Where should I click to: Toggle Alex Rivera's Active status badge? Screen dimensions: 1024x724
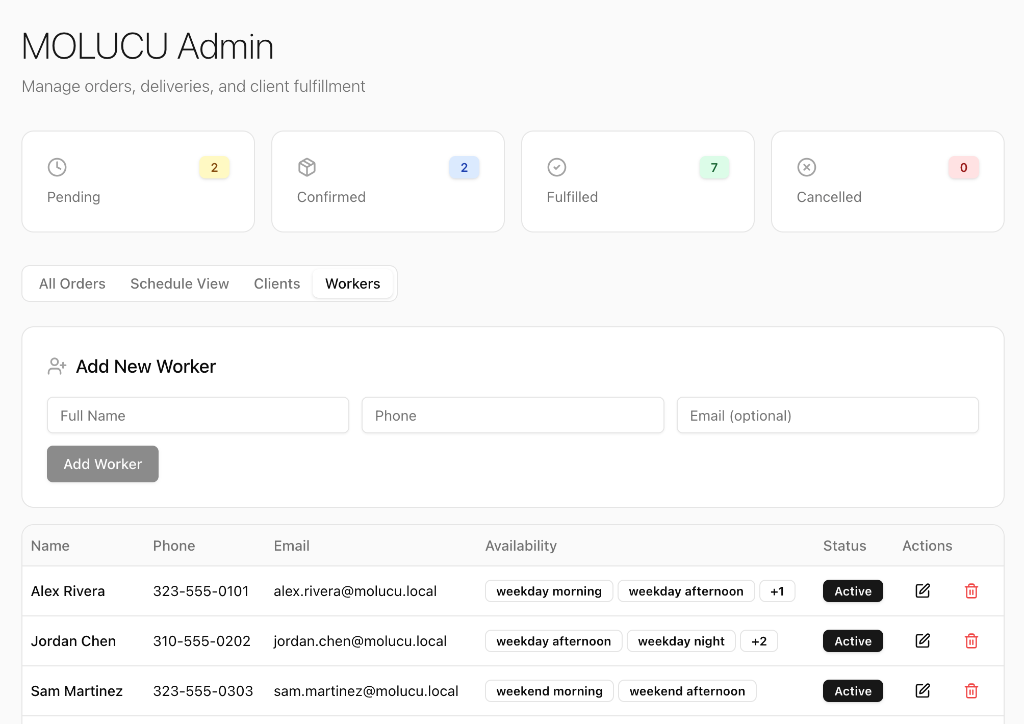tap(853, 591)
